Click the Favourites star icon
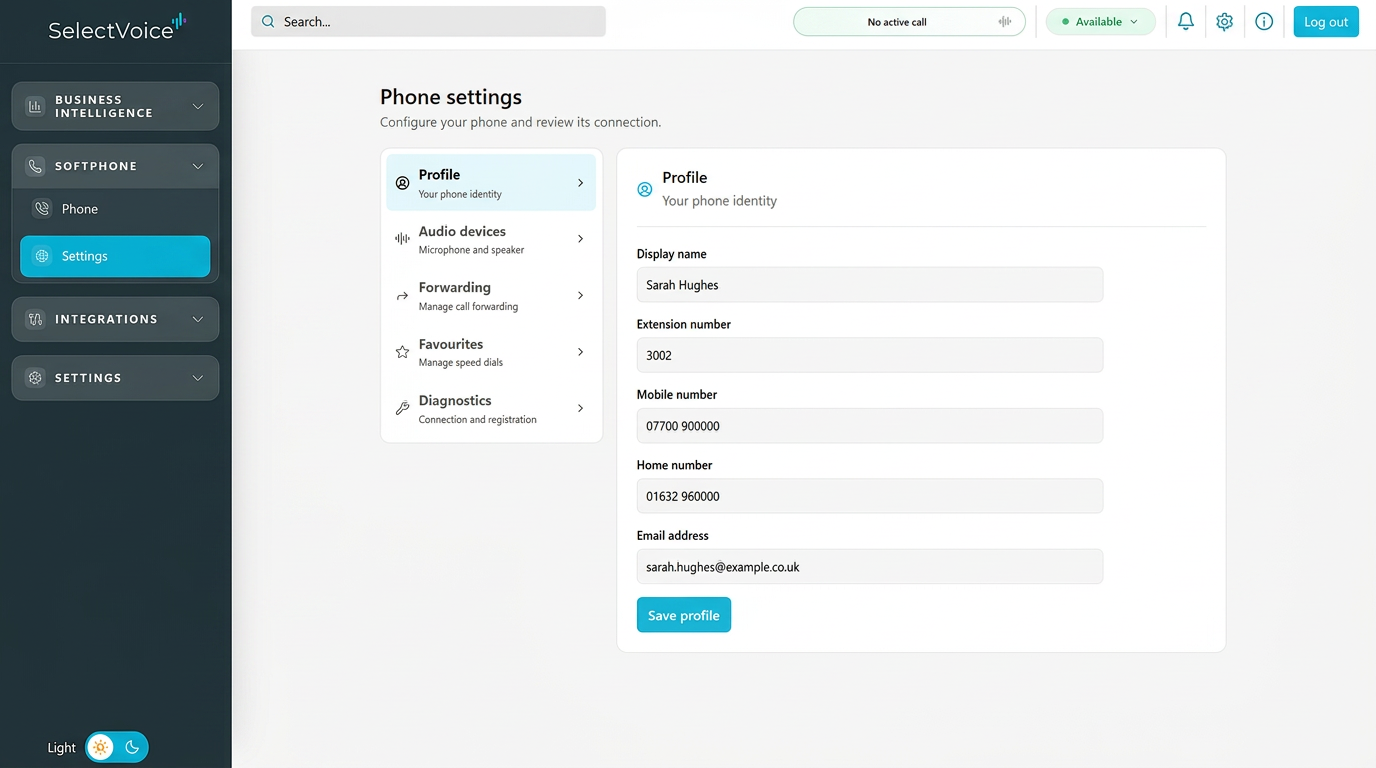1376x768 pixels. point(402,352)
